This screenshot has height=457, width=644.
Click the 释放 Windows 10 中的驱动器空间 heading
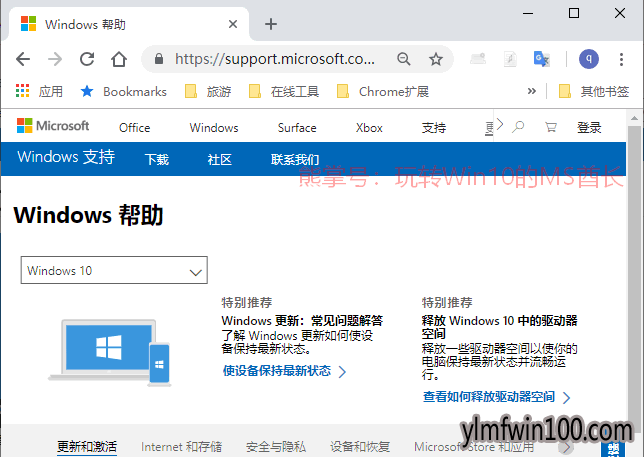[x=499, y=327]
